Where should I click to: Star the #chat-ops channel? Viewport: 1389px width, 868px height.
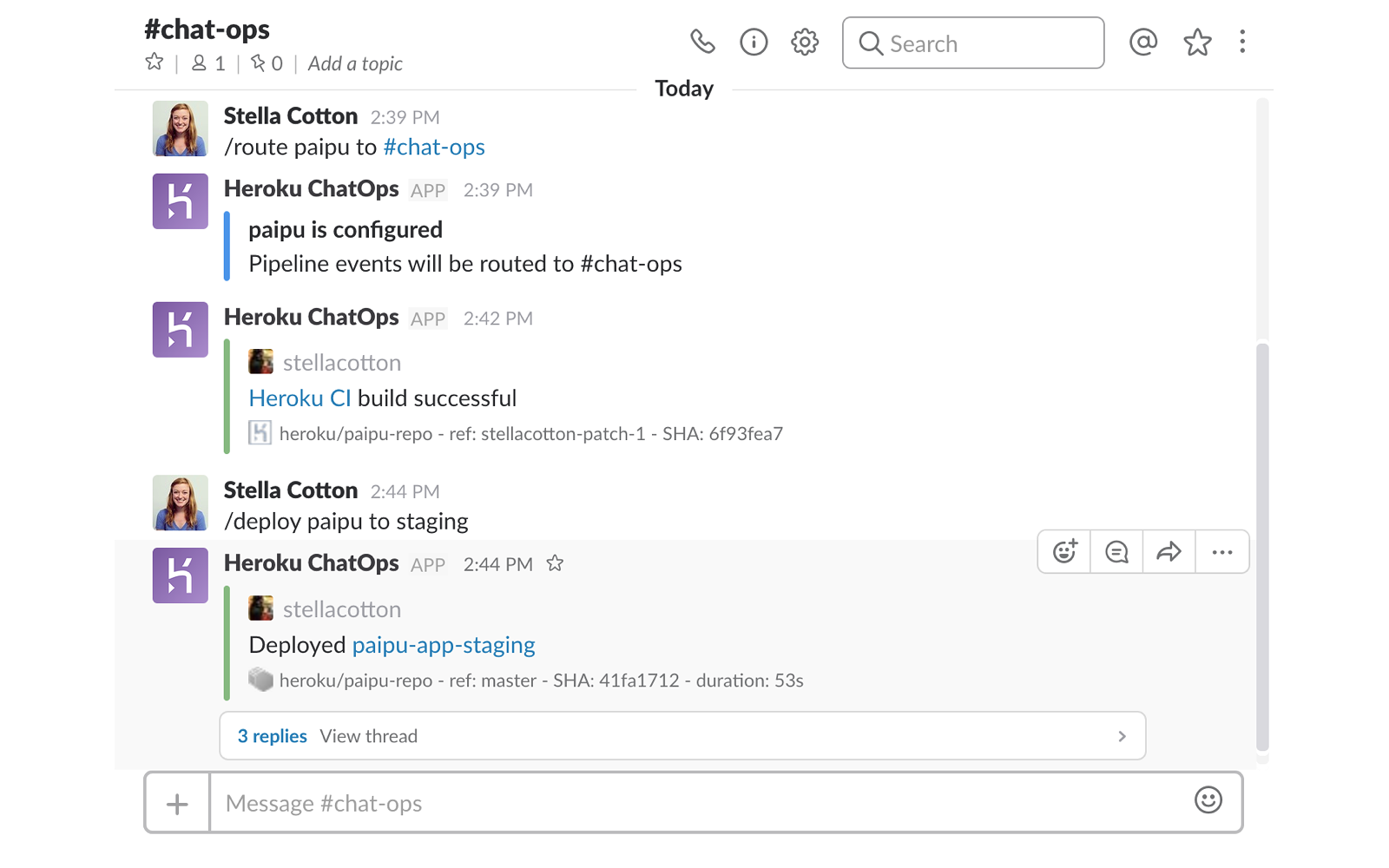(x=154, y=62)
